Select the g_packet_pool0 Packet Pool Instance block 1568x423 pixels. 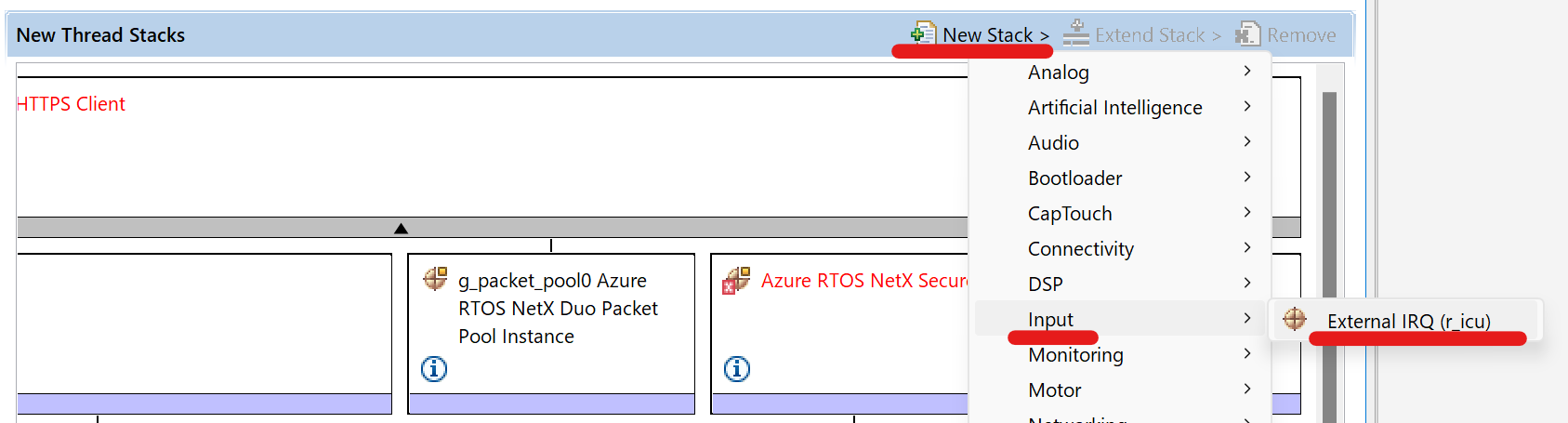[x=551, y=333]
